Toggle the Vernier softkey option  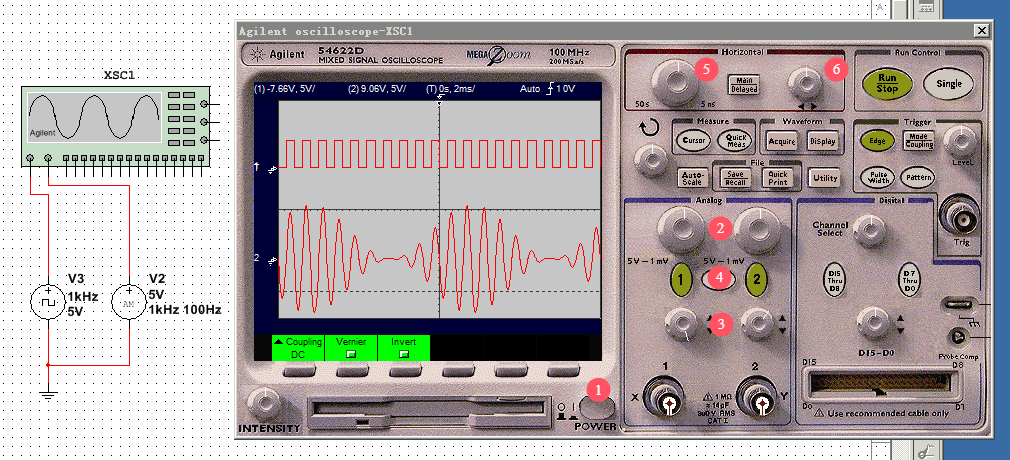(350, 348)
